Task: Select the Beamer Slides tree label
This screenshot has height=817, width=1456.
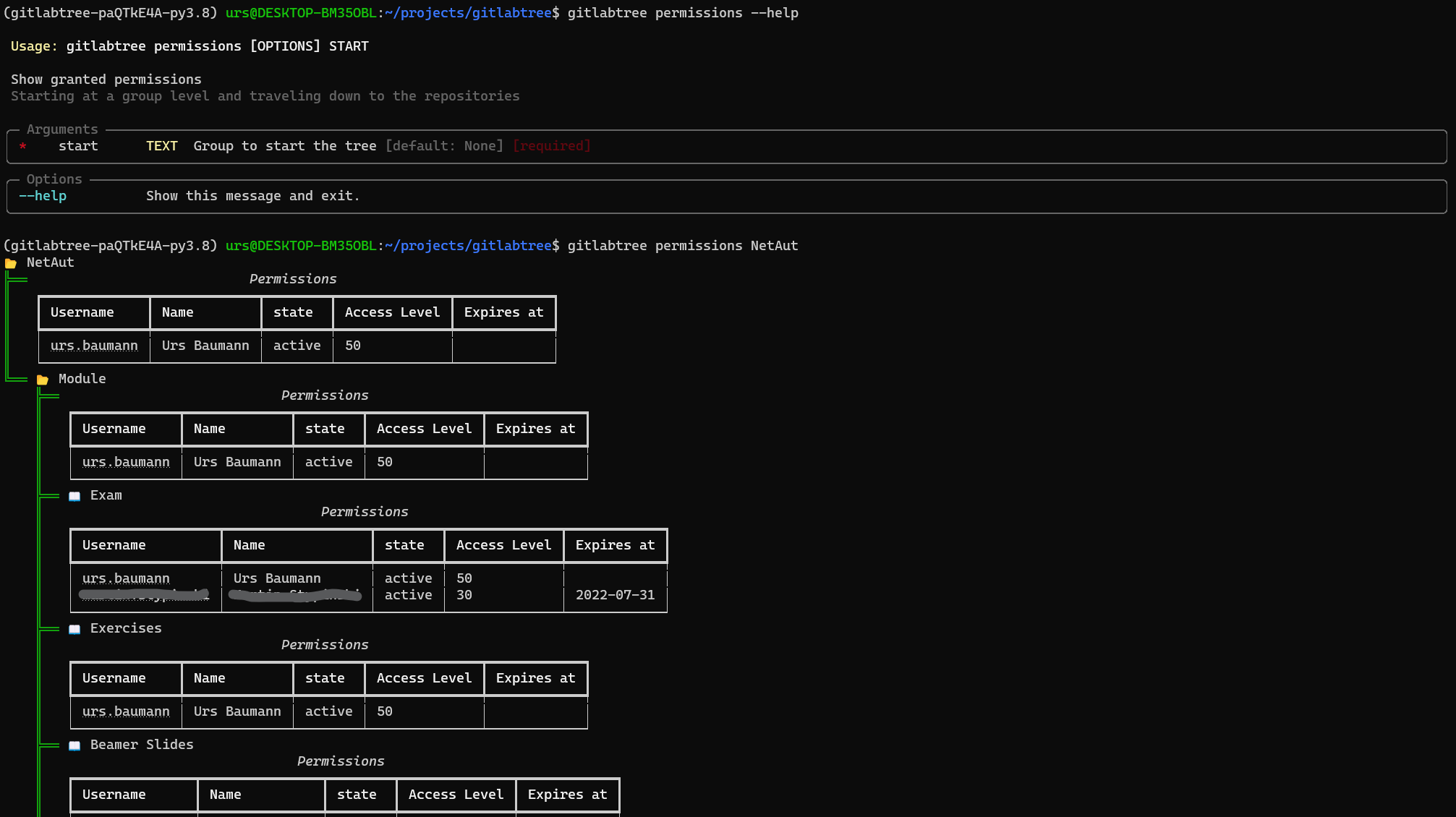Action: coord(142,745)
